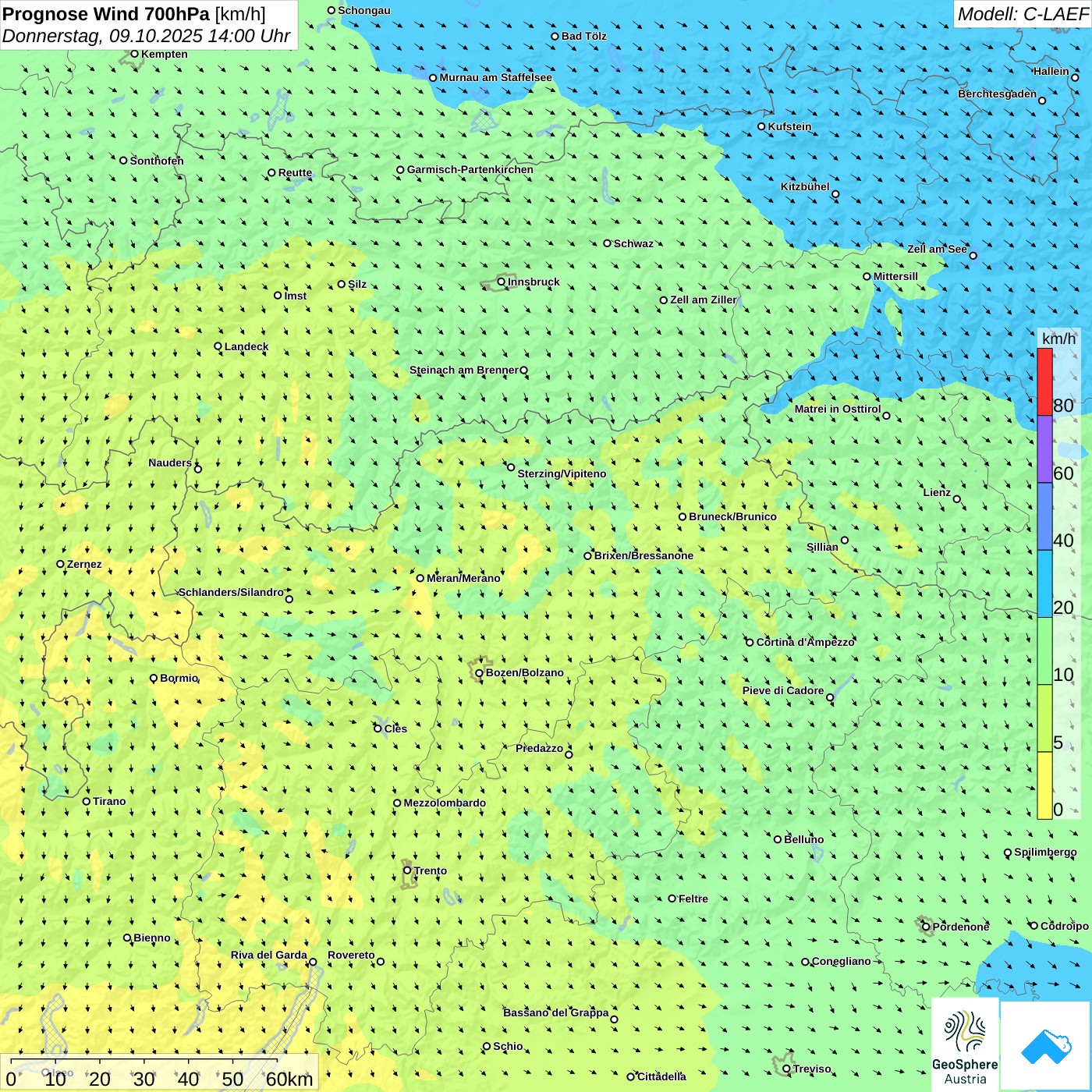Select the purple 60 km/h legend band
The width and height of the screenshot is (1092, 1092).
click(1044, 449)
